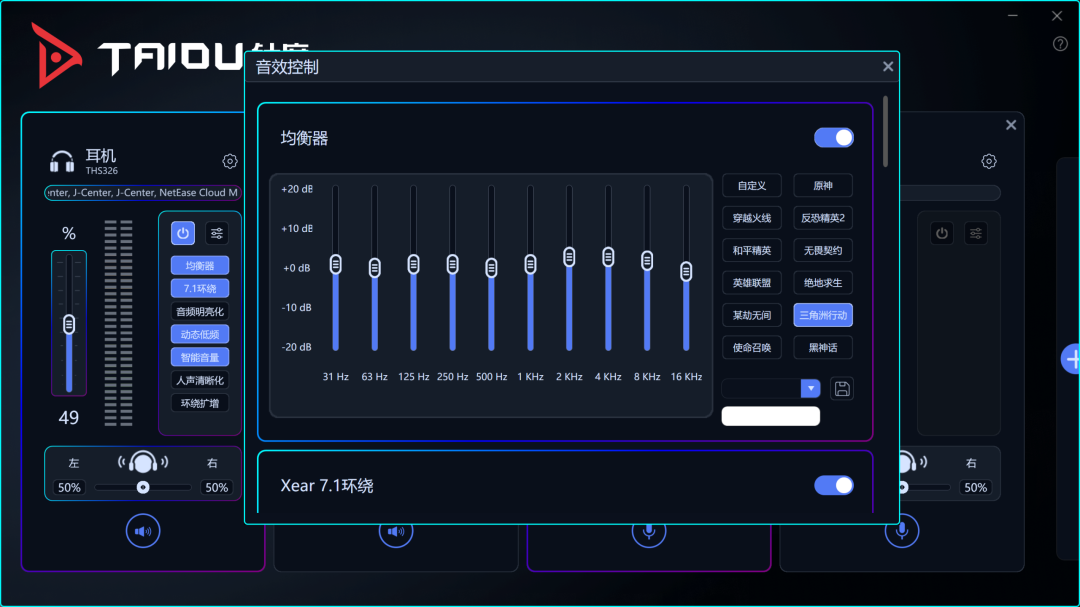The width and height of the screenshot is (1080, 607).
Task: Click the headphone assigned apps list field
Action: [143, 193]
